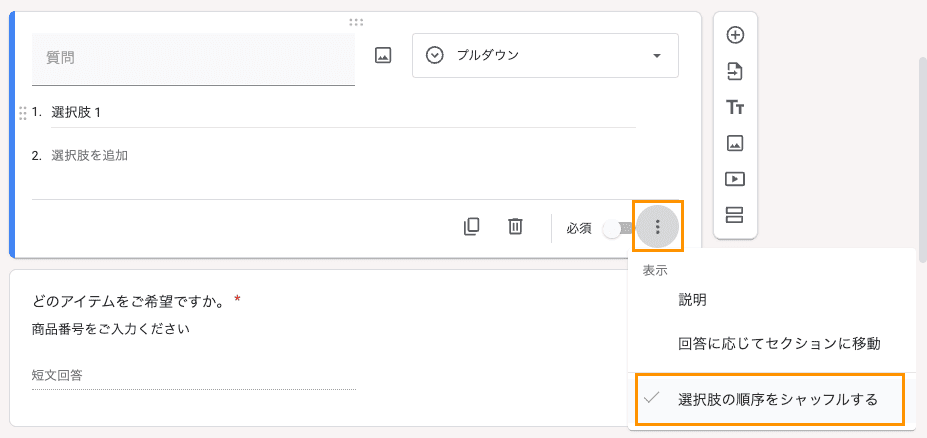The height and width of the screenshot is (438, 927).
Task: Insert an image into the question
Action: tap(383, 56)
